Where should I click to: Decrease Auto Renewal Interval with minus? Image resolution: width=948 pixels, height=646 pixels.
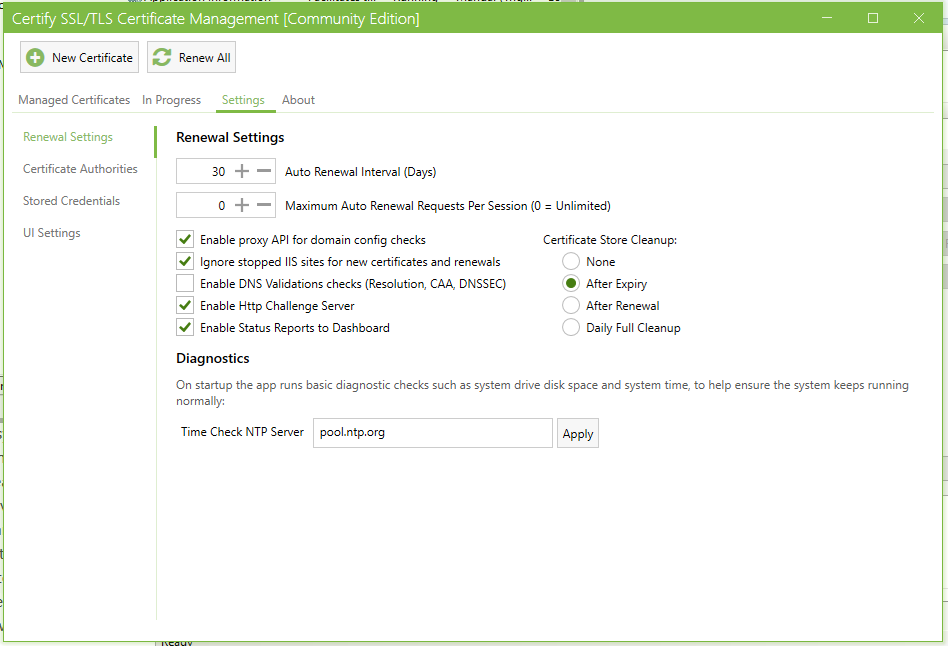point(264,171)
